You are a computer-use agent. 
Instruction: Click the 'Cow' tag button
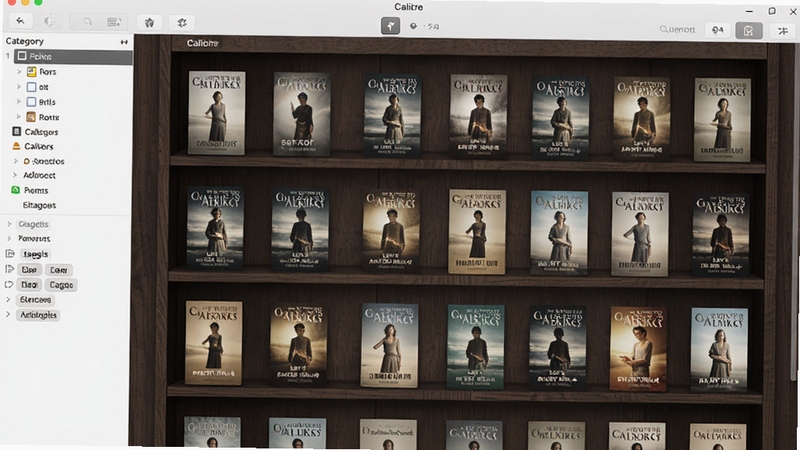[x=59, y=270]
